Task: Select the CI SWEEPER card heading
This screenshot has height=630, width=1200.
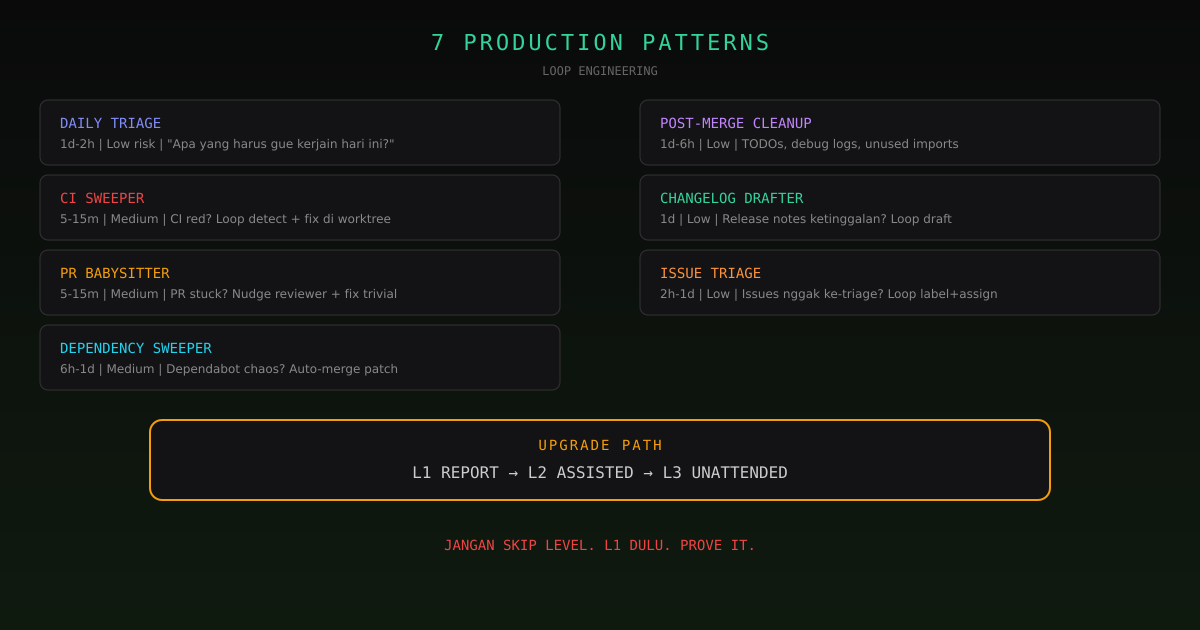Action: pyautogui.click(x=102, y=198)
